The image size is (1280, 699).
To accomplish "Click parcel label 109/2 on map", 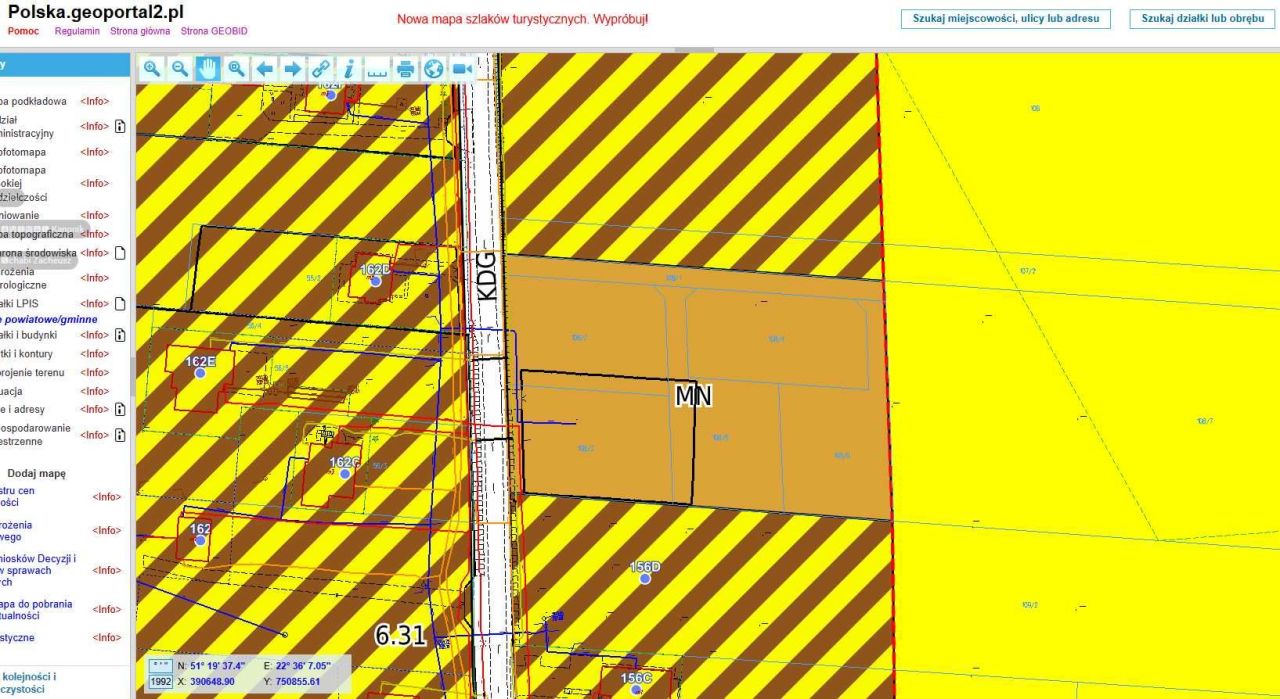I will 1030,605.
